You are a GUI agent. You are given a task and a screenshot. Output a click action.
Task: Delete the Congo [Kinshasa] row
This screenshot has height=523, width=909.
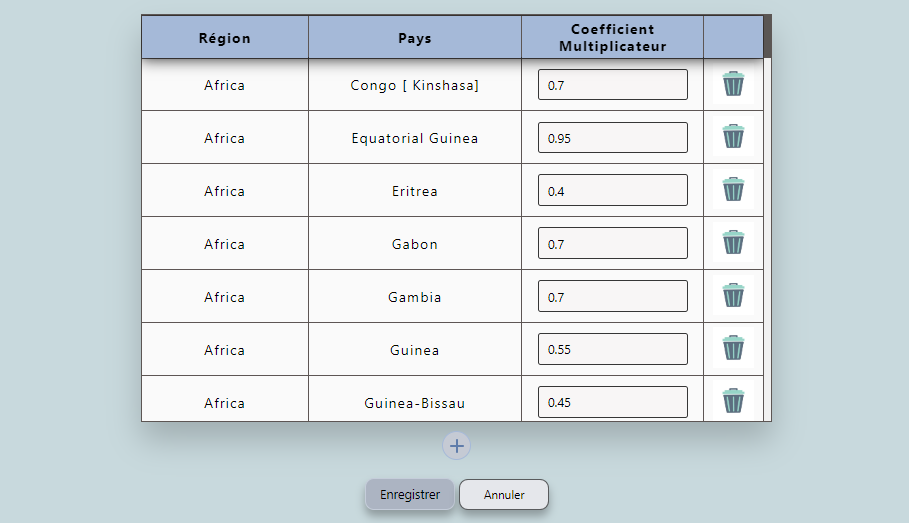click(x=733, y=84)
